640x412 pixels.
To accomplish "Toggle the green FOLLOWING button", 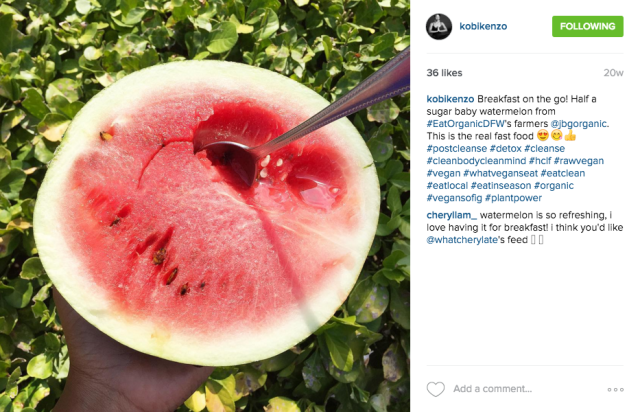I will click(587, 27).
